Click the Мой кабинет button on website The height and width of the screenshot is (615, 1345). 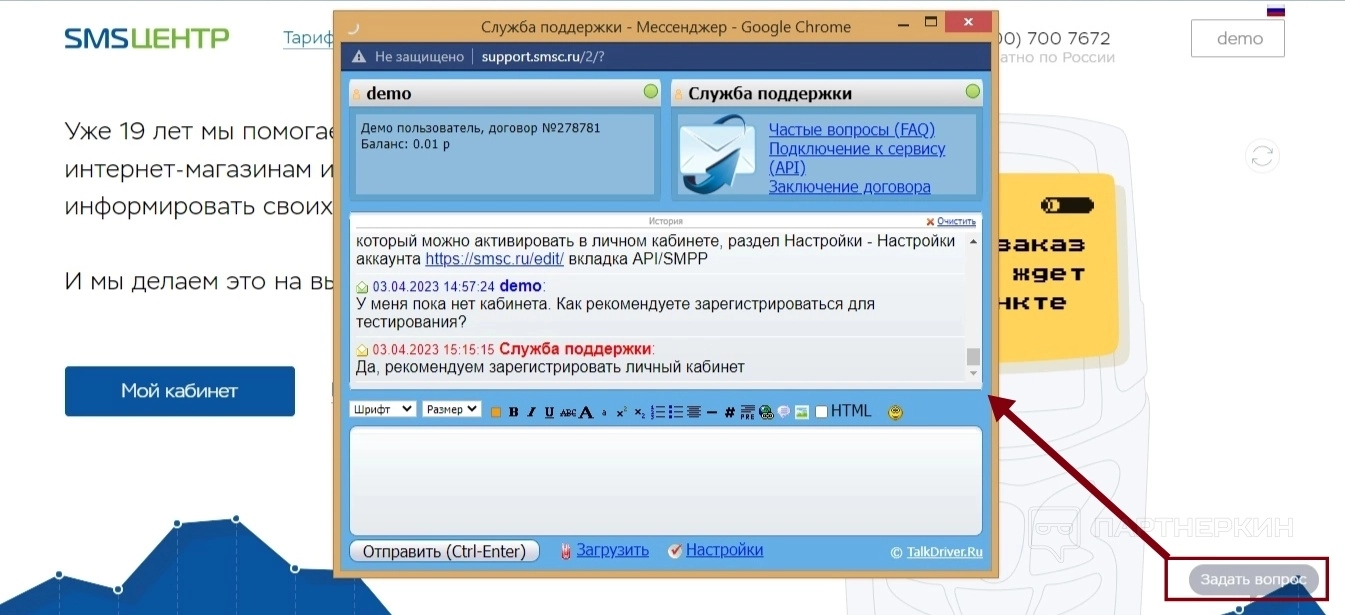pos(180,391)
